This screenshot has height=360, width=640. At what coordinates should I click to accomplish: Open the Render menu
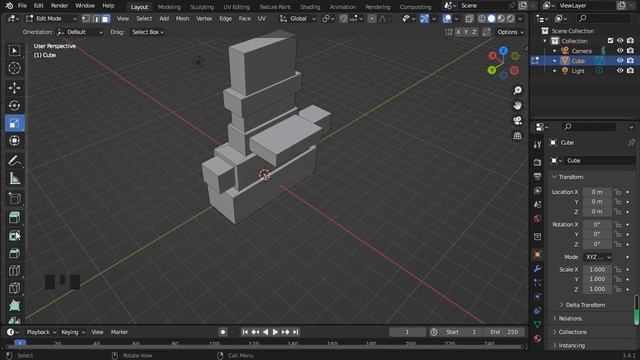pos(59,6)
